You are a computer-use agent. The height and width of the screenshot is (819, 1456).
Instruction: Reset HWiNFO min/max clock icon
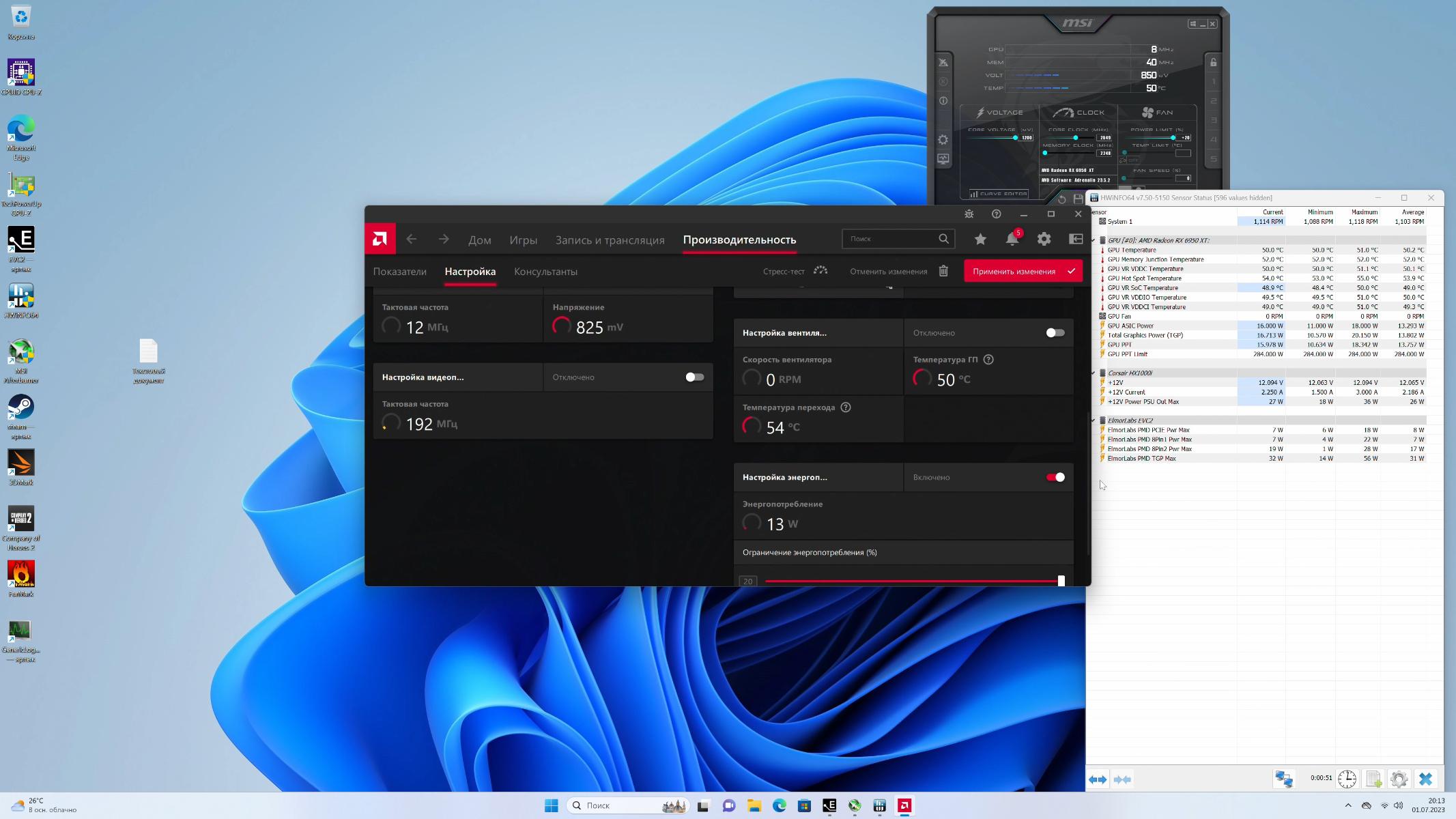tap(1347, 779)
